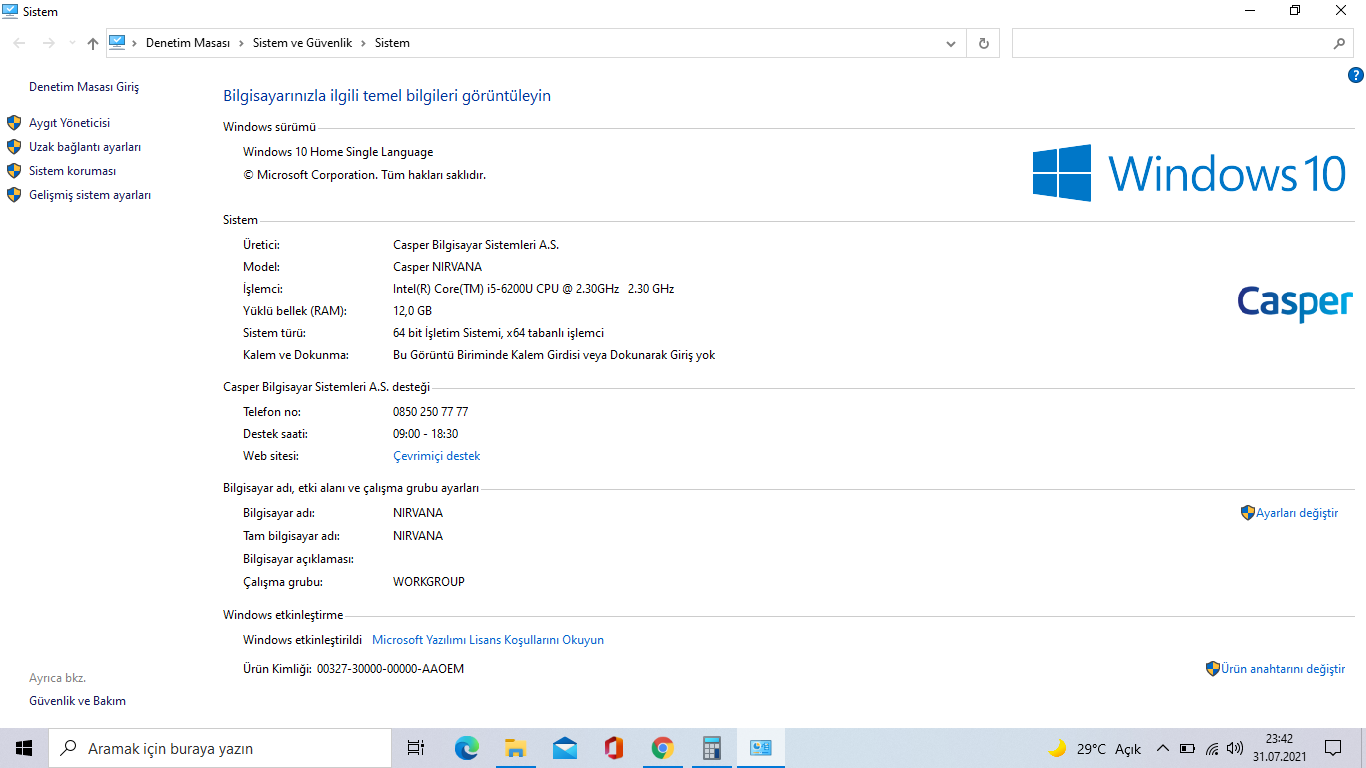Image resolution: width=1366 pixels, height=768 pixels.
Task: Click the system type value 64 bit İşletim Sistemi
Action: [498, 333]
